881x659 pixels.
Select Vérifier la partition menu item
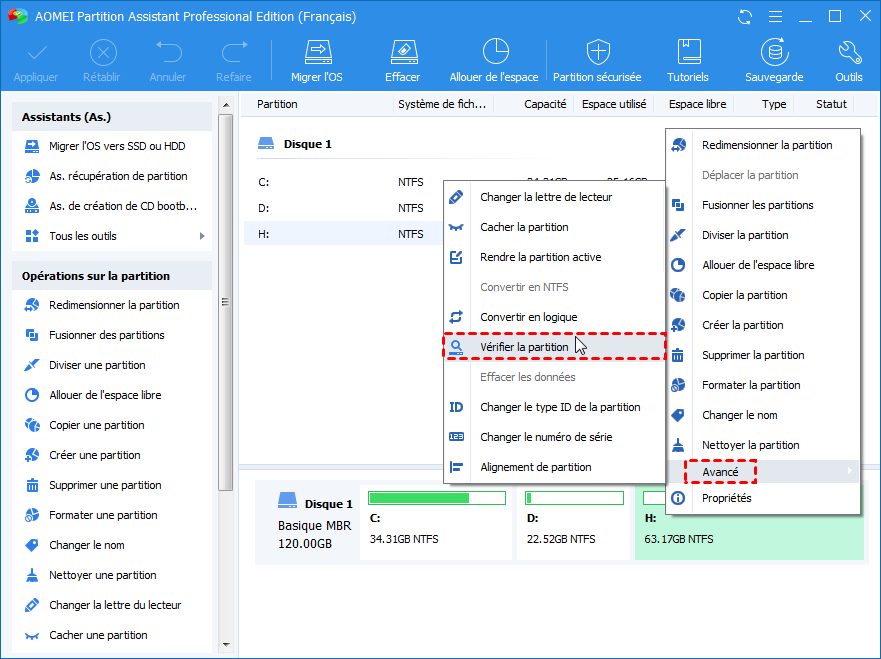(555, 347)
